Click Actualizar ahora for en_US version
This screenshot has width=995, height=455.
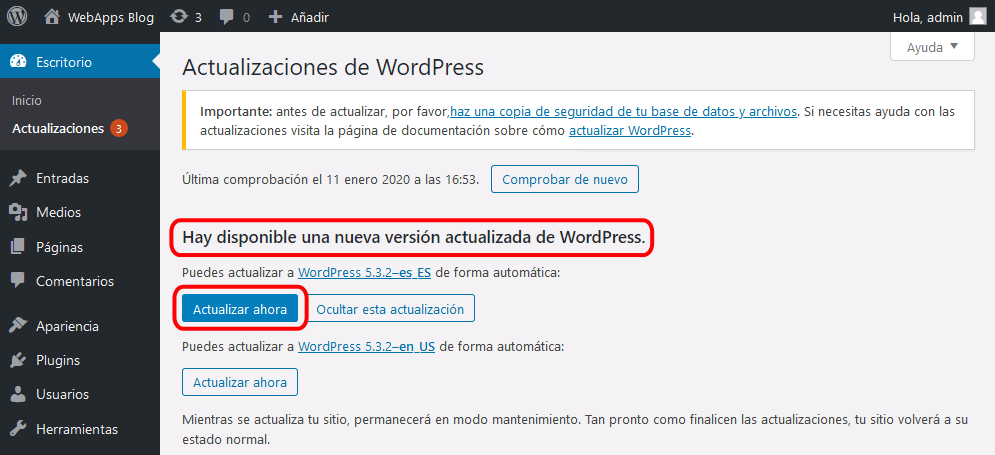click(240, 383)
